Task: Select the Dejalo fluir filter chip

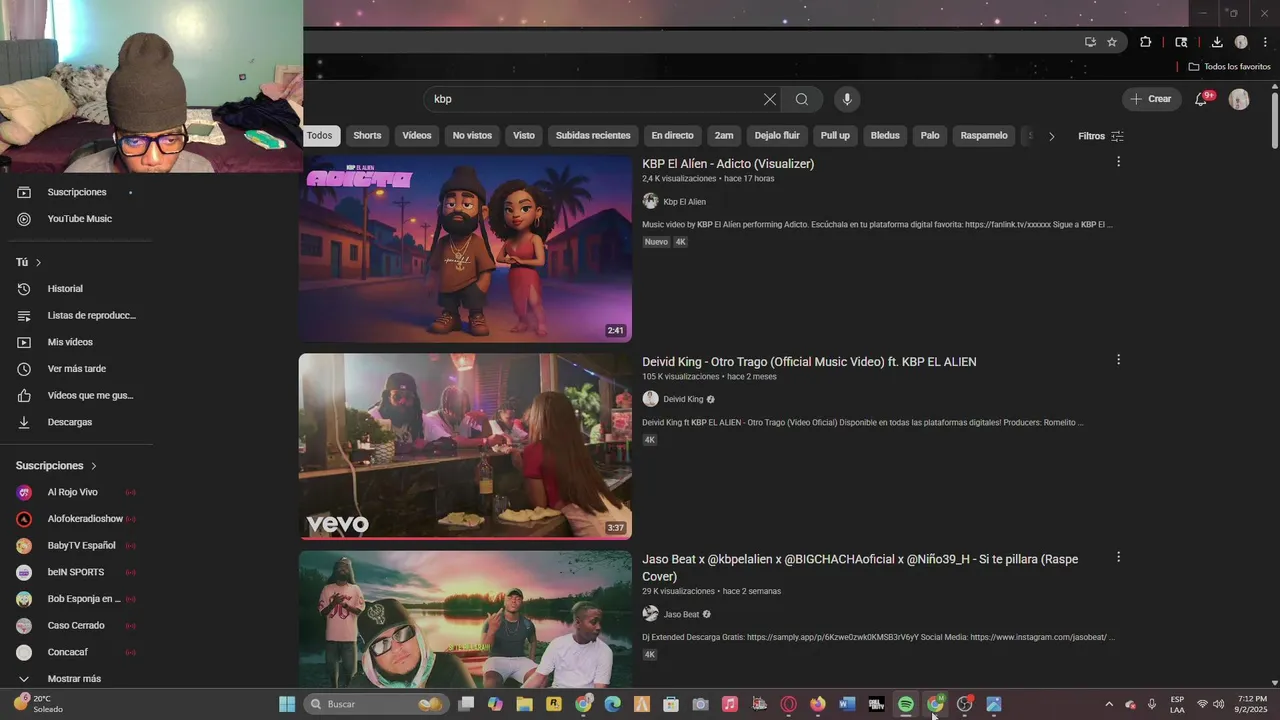Action: click(x=777, y=136)
